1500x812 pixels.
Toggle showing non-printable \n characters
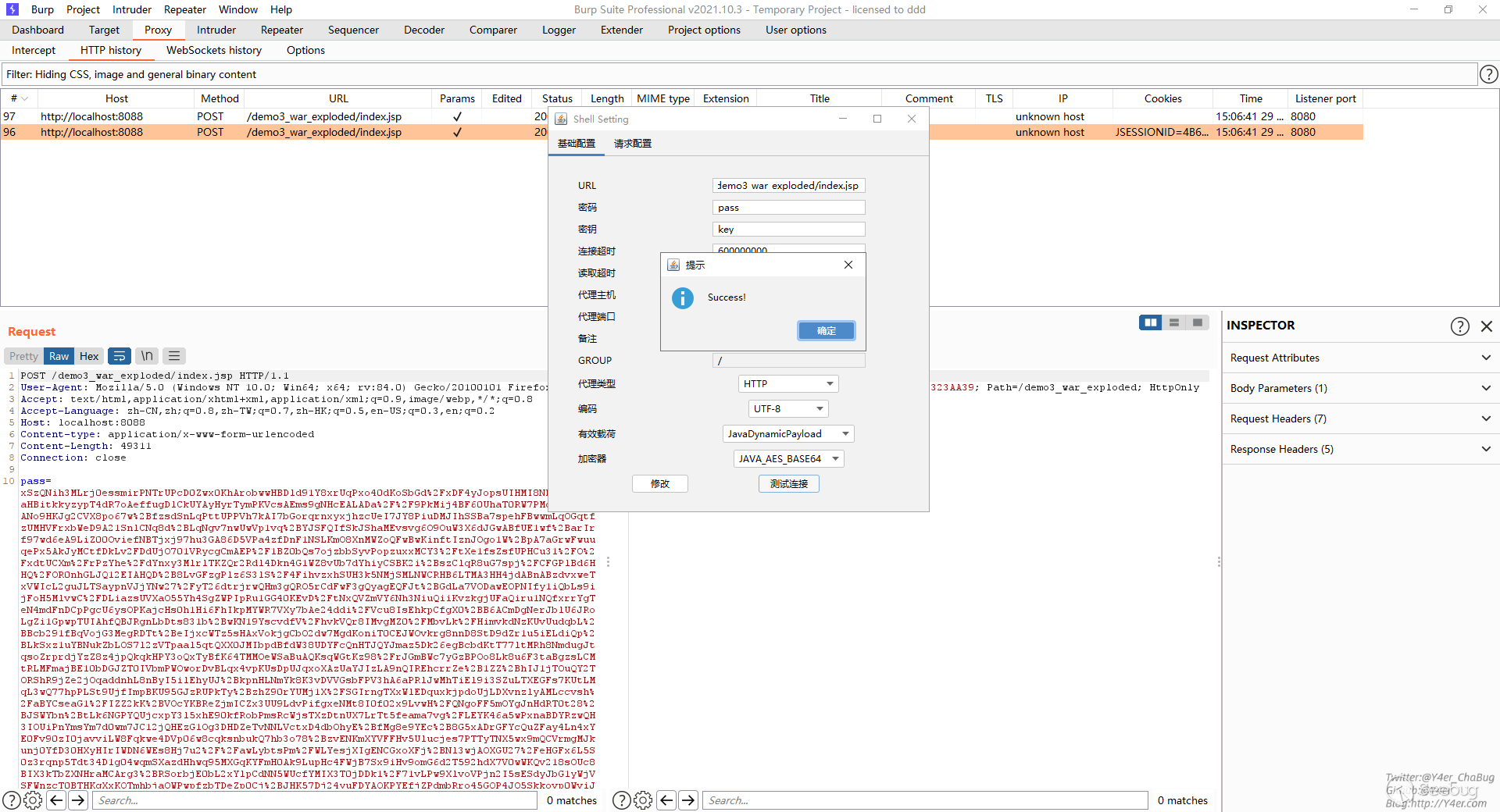pos(147,356)
